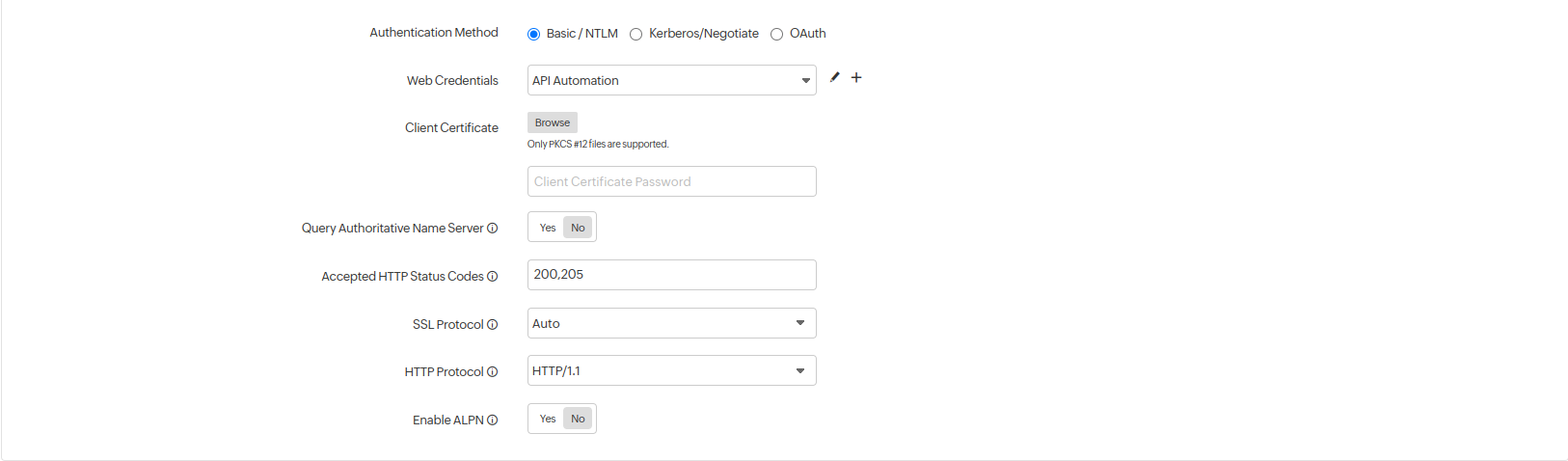Click the SSL Protocol info icon
This screenshot has width=1568, height=461.
(493, 325)
